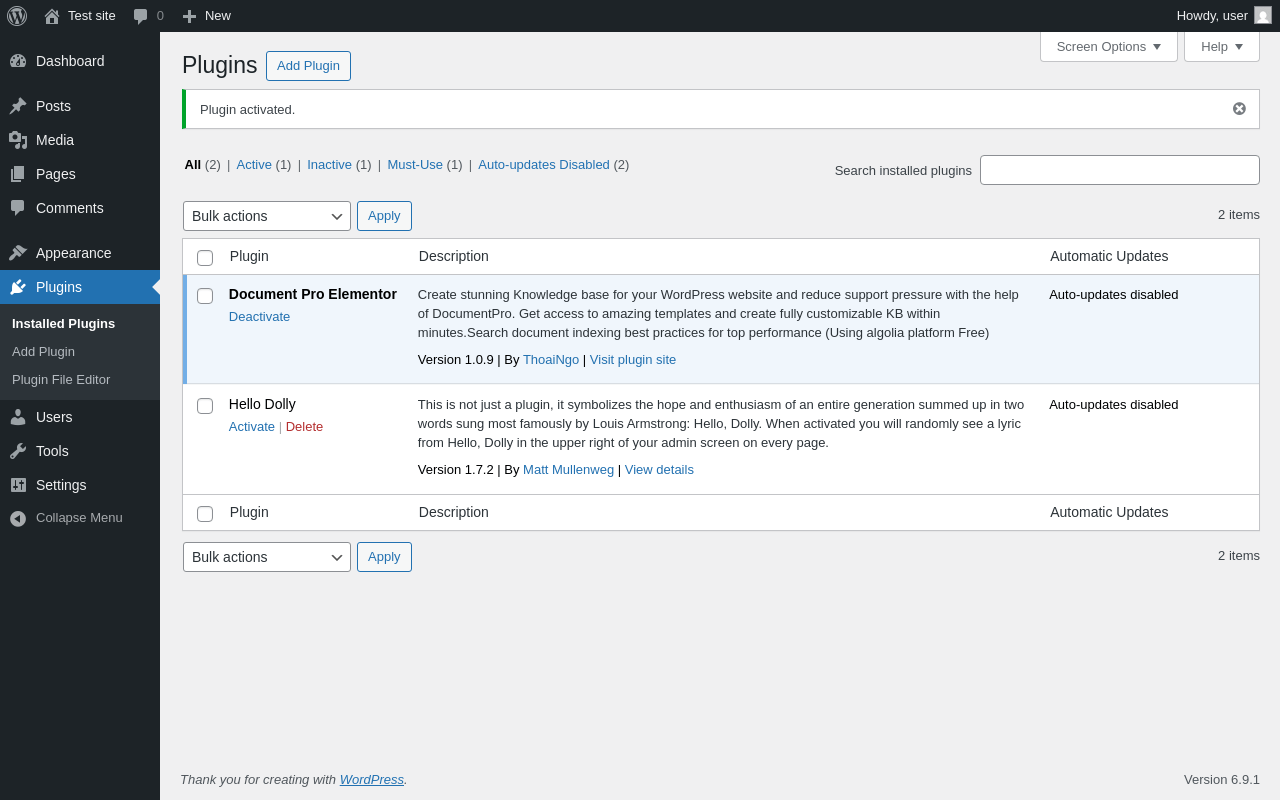
Task: Click the Tools wrench icon
Action: click(18, 451)
